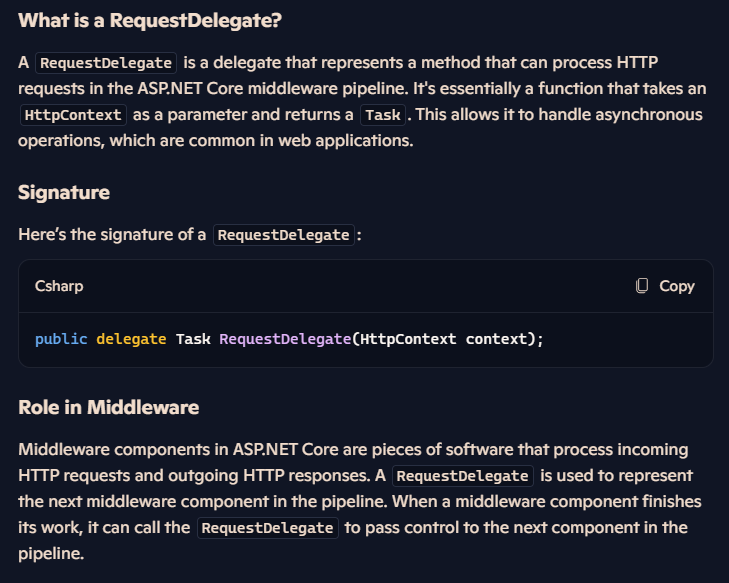
Task: Click the Csharp language label
Action: (59, 286)
